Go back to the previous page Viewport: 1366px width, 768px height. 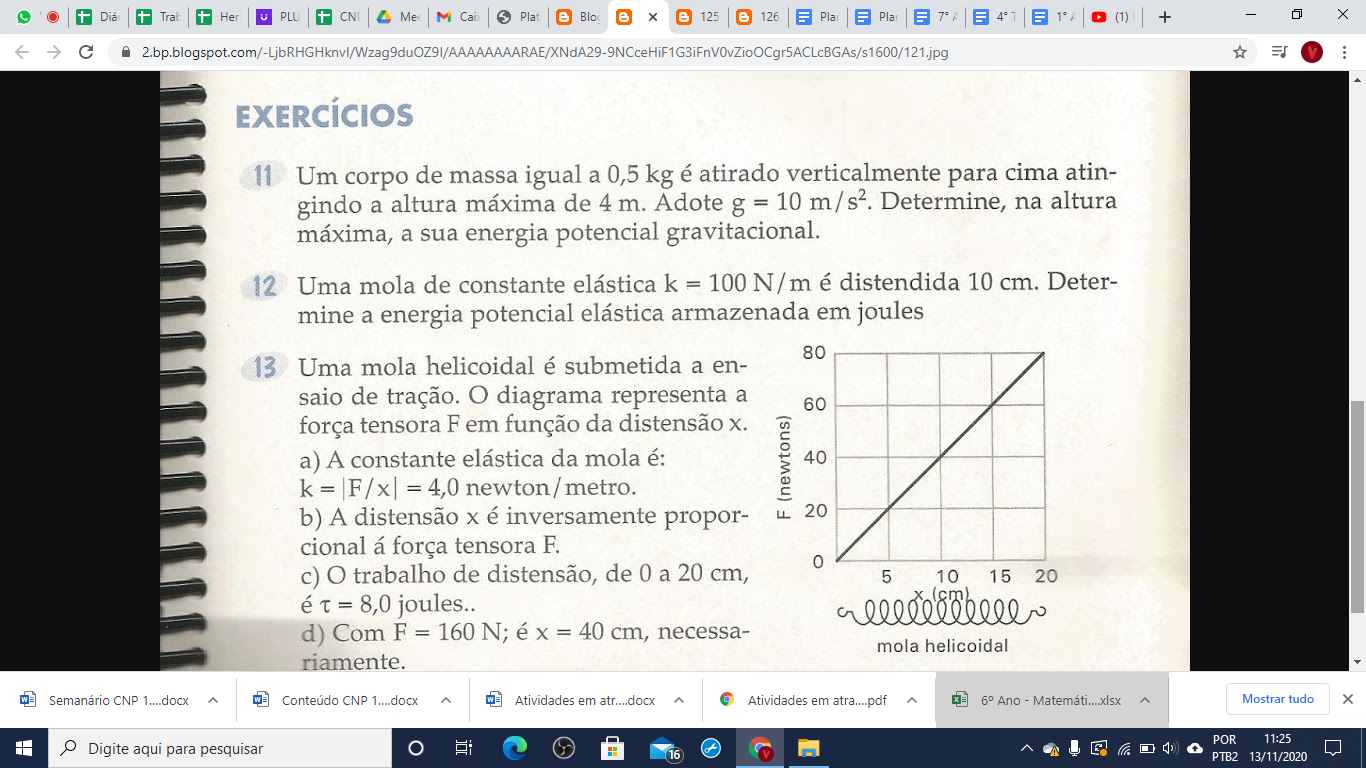tap(22, 52)
